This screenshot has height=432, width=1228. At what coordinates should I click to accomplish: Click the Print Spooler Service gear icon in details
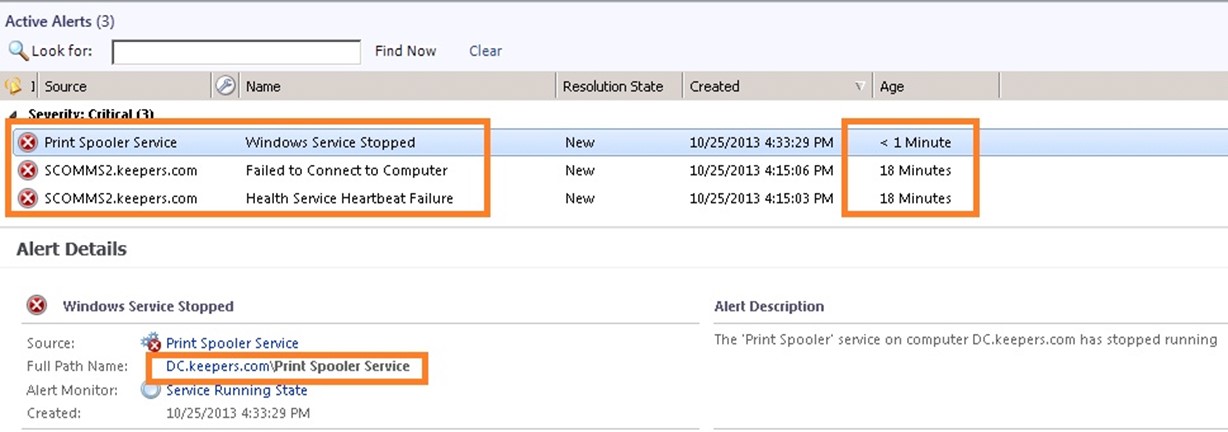pyautogui.click(x=151, y=342)
